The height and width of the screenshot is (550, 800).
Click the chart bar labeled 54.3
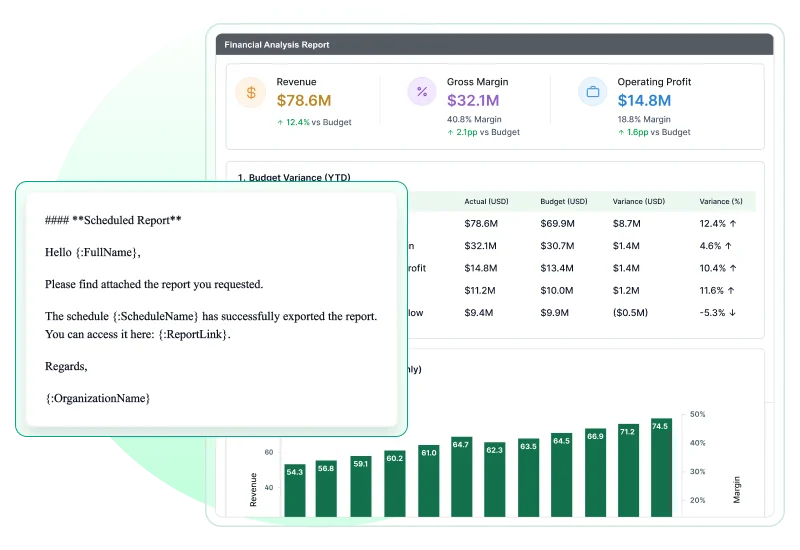click(295, 490)
